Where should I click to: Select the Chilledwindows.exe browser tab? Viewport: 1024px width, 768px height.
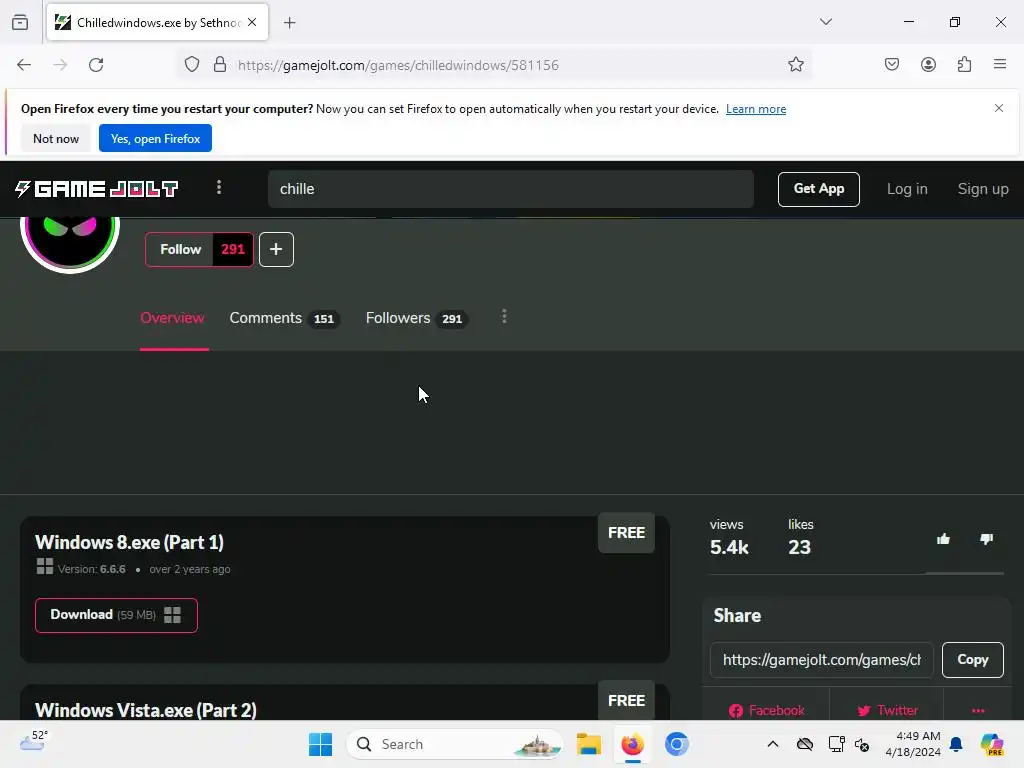(x=157, y=23)
